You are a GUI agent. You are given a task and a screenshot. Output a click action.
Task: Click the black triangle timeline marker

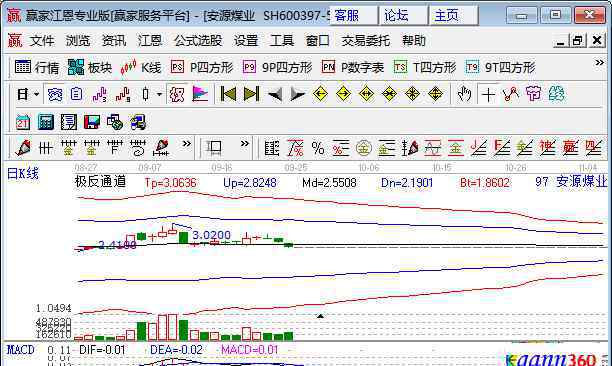tap(320, 316)
